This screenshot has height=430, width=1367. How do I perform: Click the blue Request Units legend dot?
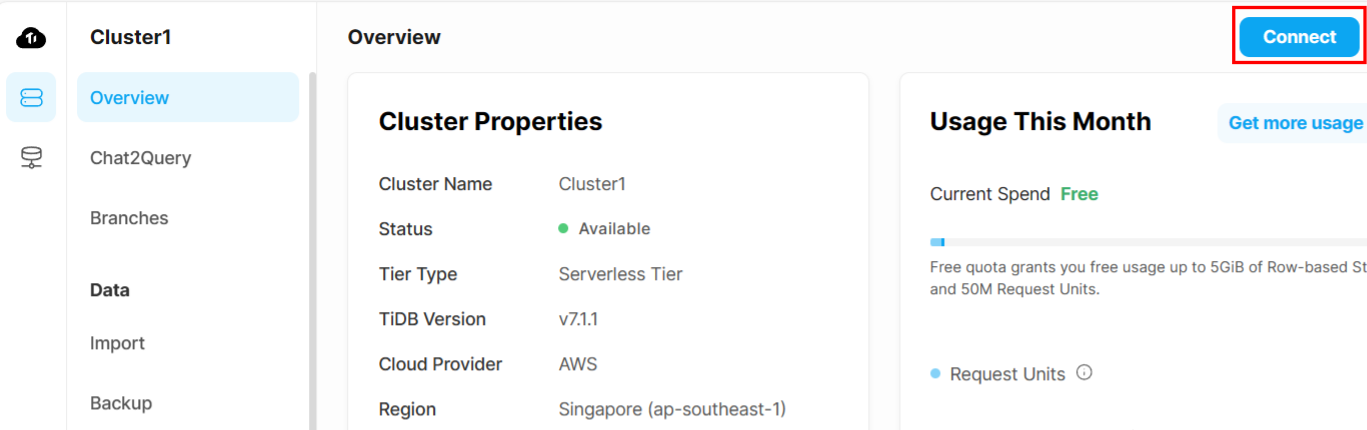click(x=935, y=374)
